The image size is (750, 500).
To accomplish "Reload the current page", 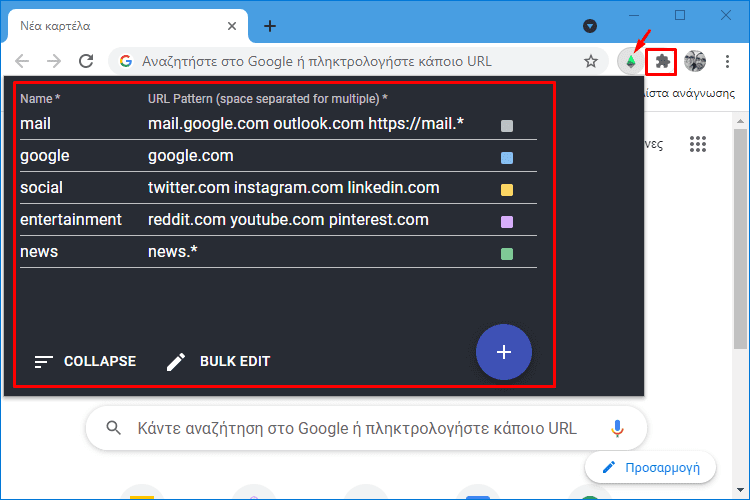I will 86,61.
